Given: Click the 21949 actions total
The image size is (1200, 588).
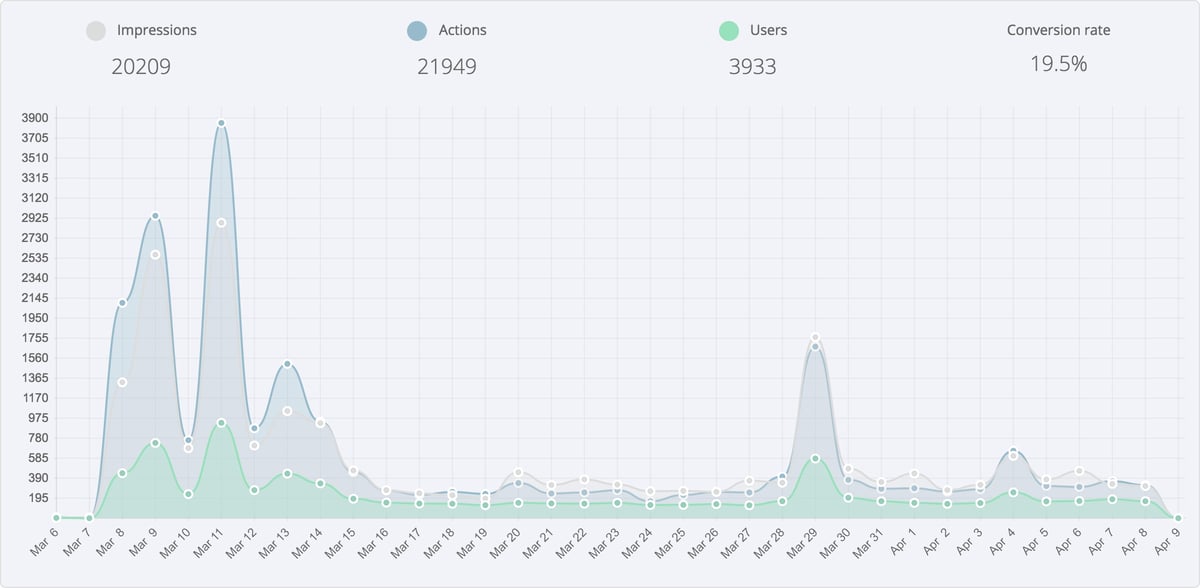Looking at the screenshot, I should 446,67.
